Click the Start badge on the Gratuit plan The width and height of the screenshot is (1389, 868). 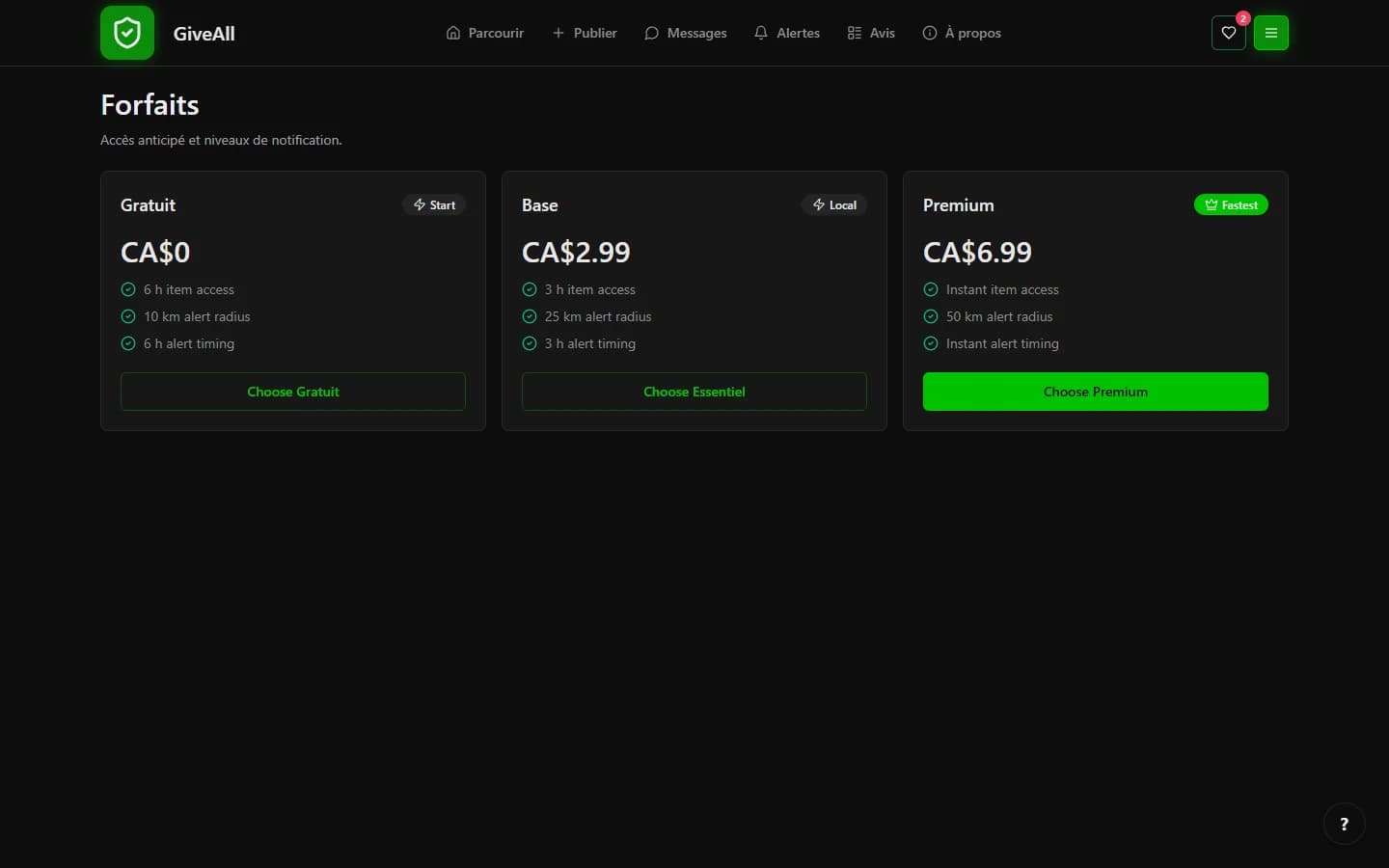point(434,204)
